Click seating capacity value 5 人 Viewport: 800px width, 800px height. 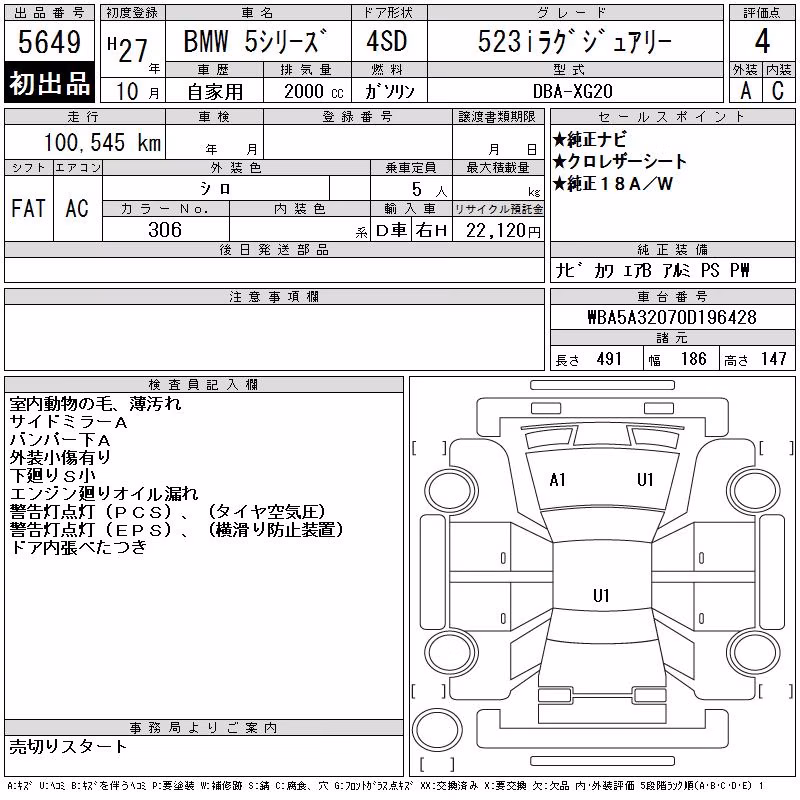pos(429,190)
